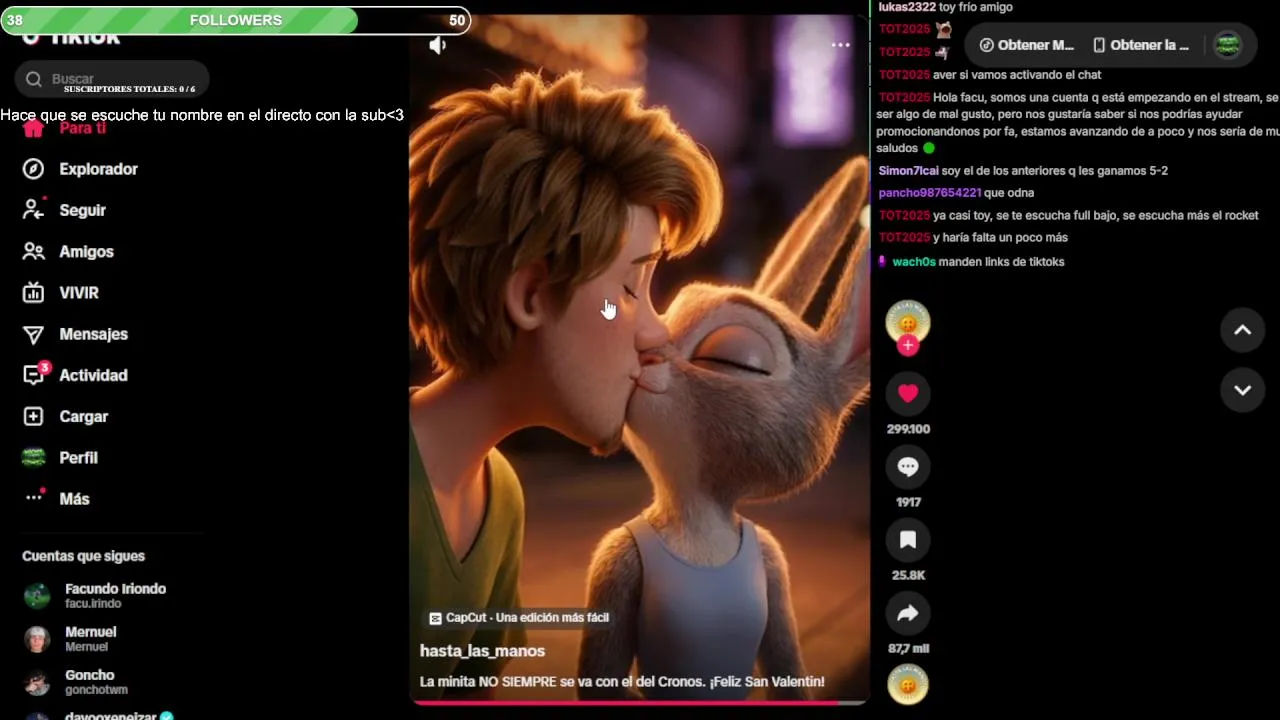Save the video with the bookmark icon
Viewport: 1280px width, 720px height.
[x=908, y=540]
